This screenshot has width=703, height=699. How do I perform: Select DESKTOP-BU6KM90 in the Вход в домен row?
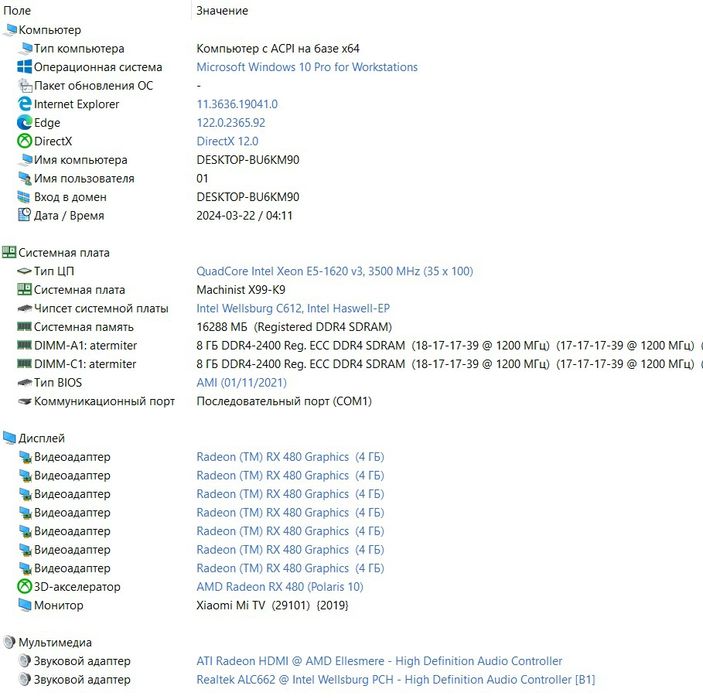248,197
